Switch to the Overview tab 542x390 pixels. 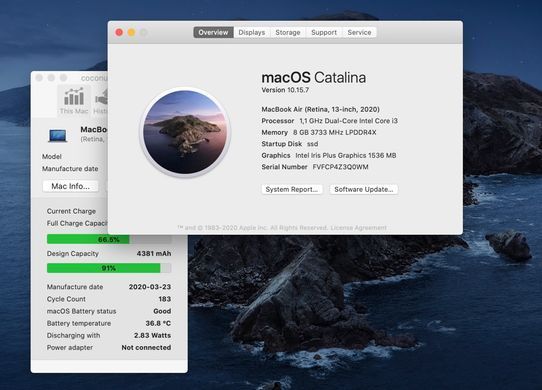(213, 32)
